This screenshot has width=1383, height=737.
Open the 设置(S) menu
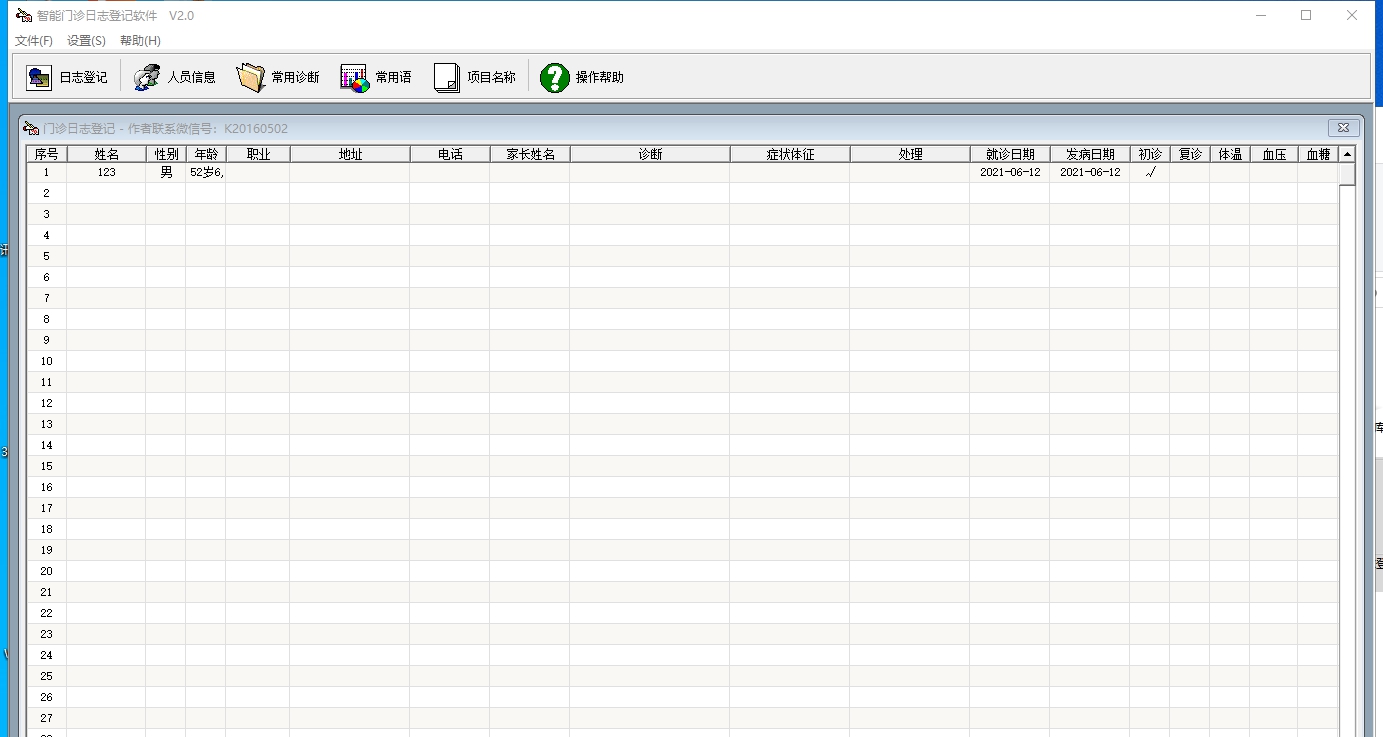(86, 41)
